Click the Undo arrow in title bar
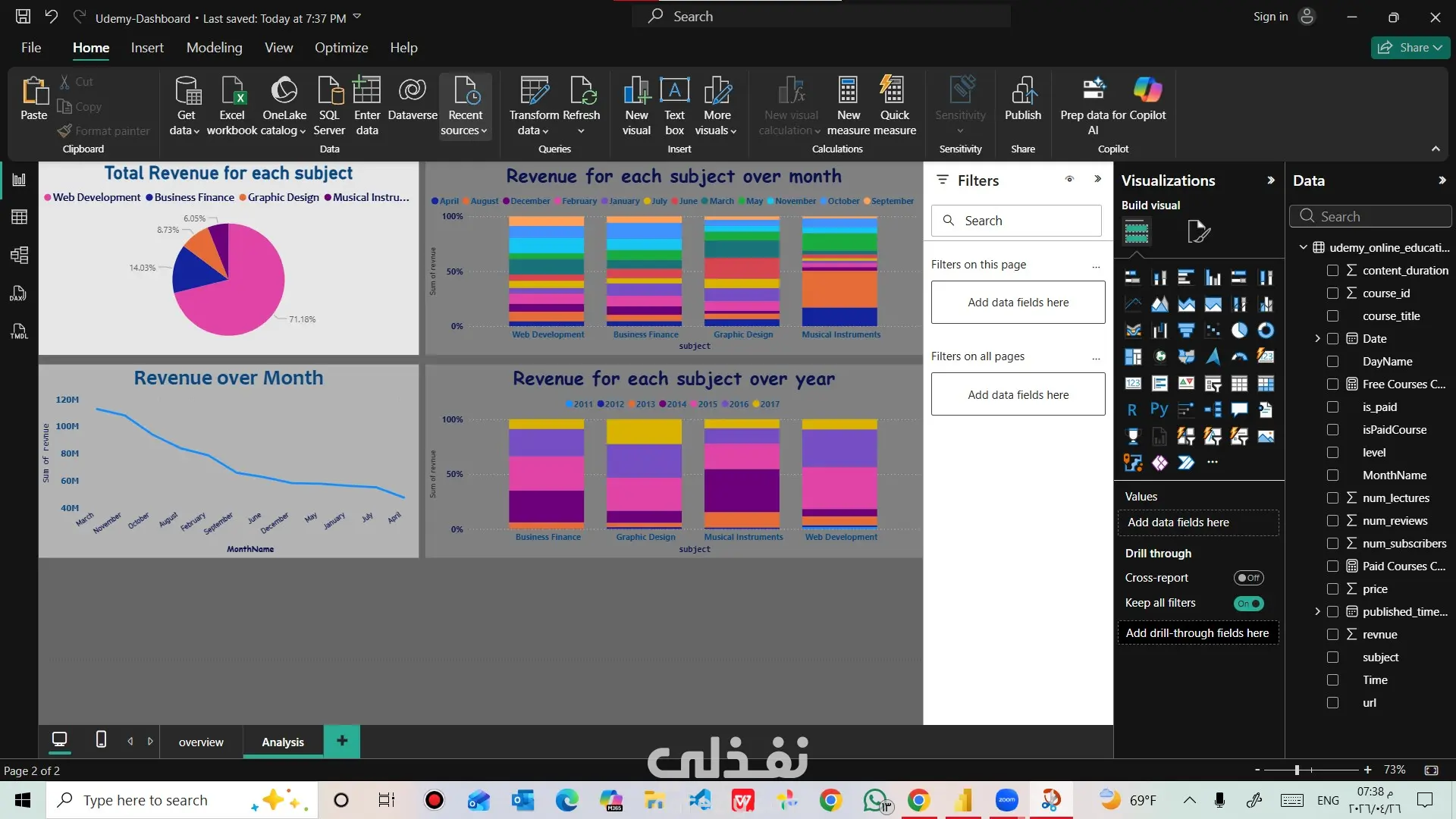Viewport: 1456px width, 819px height. point(51,17)
